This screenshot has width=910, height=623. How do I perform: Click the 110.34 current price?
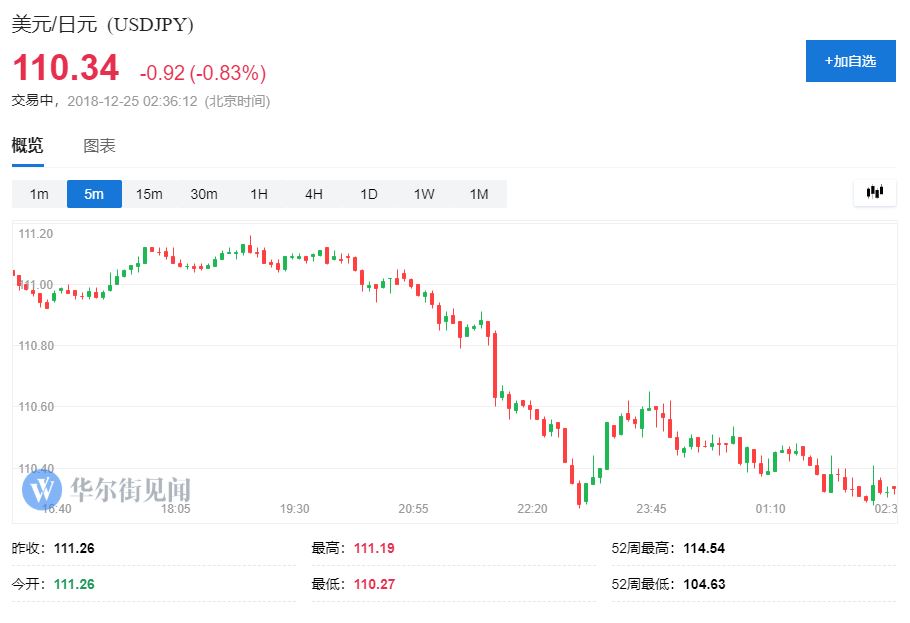coord(65,69)
